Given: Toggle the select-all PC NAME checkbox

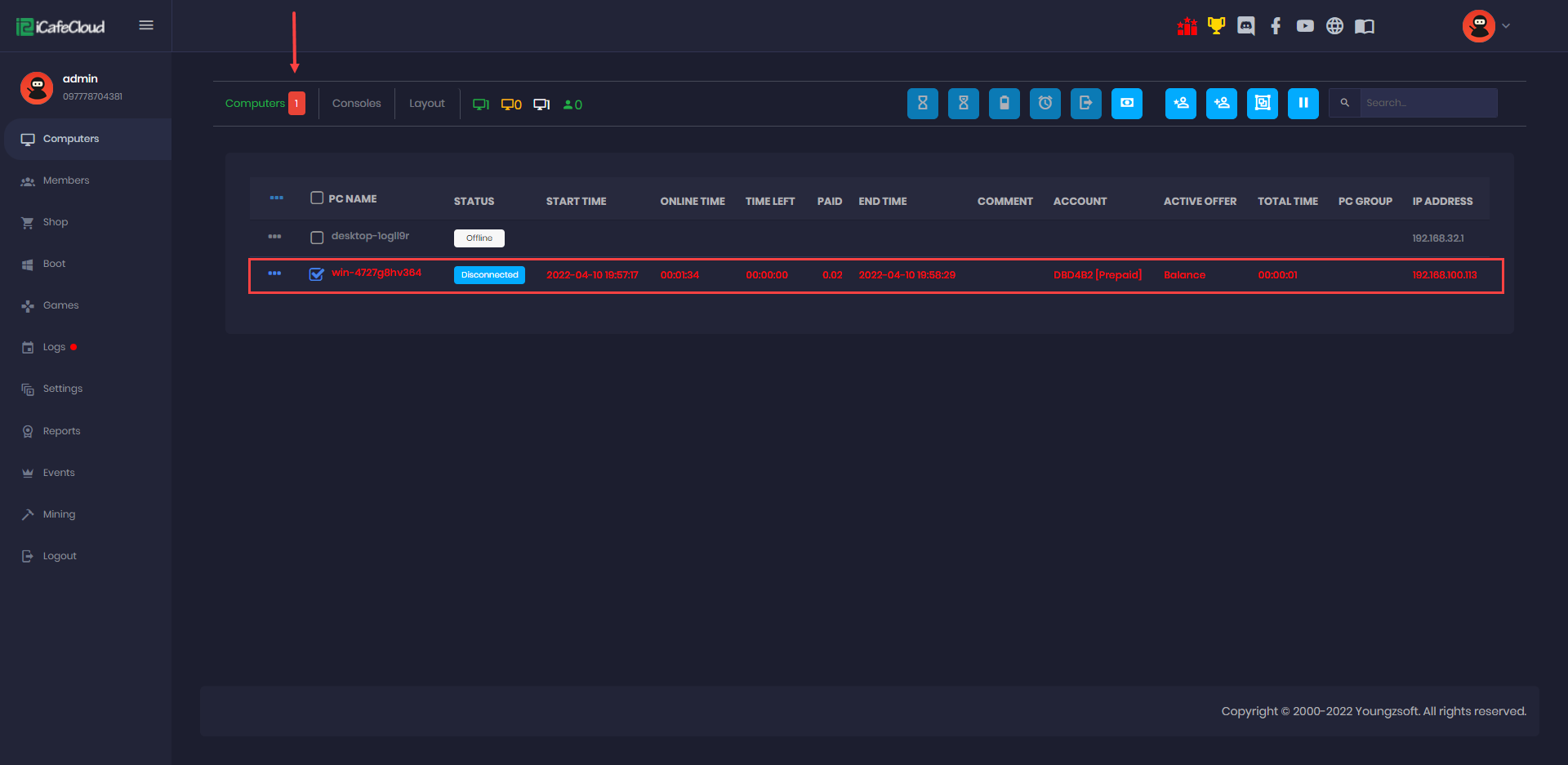Looking at the screenshot, I should tap(317, 198).
